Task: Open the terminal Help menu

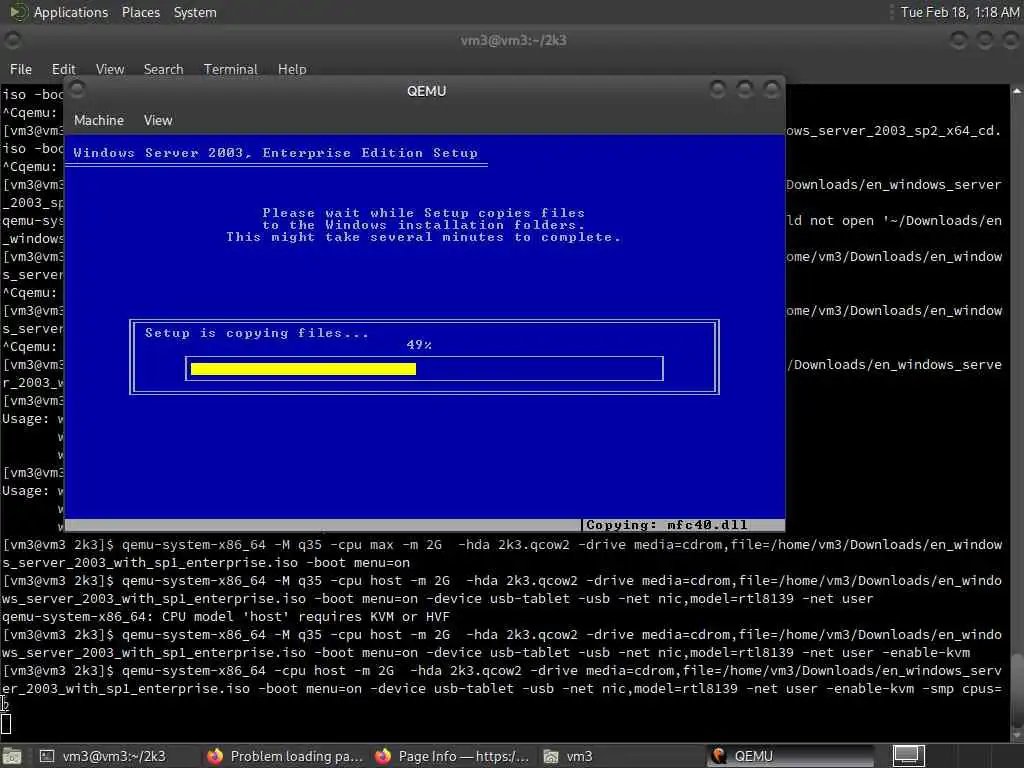Action: point(292,69)
